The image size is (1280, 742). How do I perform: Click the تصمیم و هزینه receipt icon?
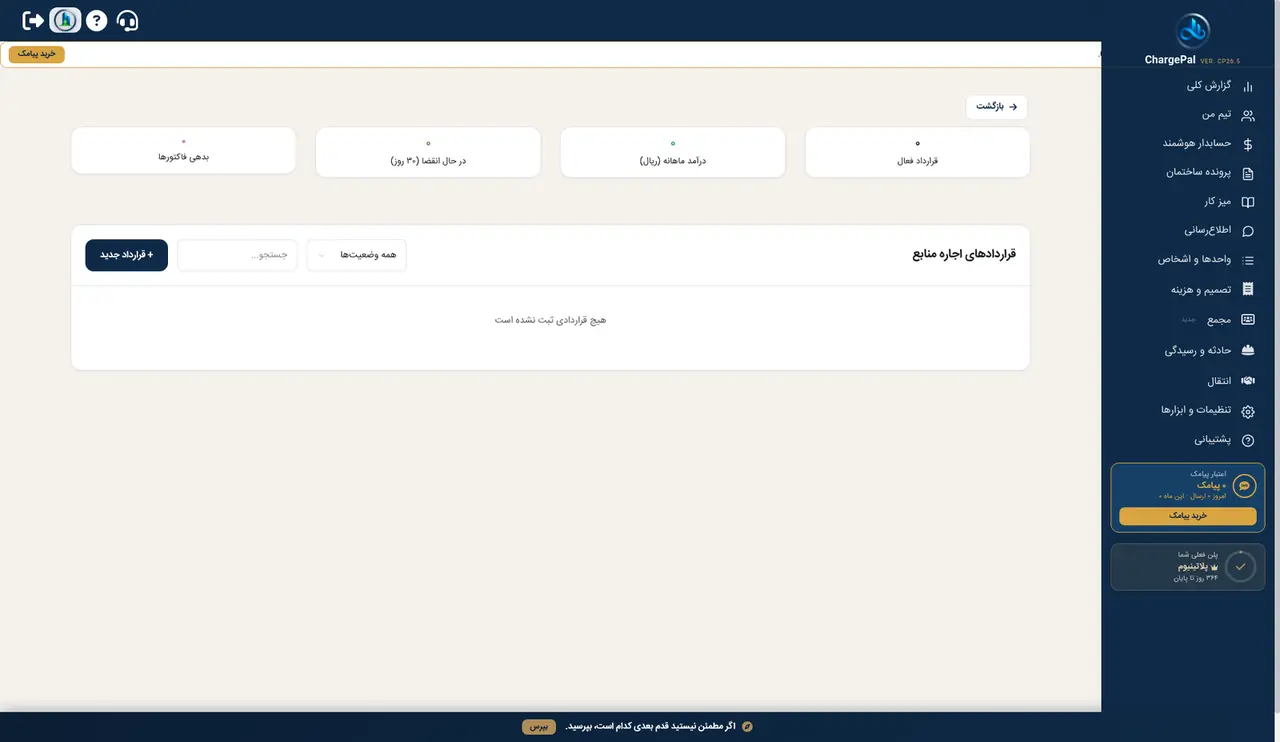pos(1247,289)
